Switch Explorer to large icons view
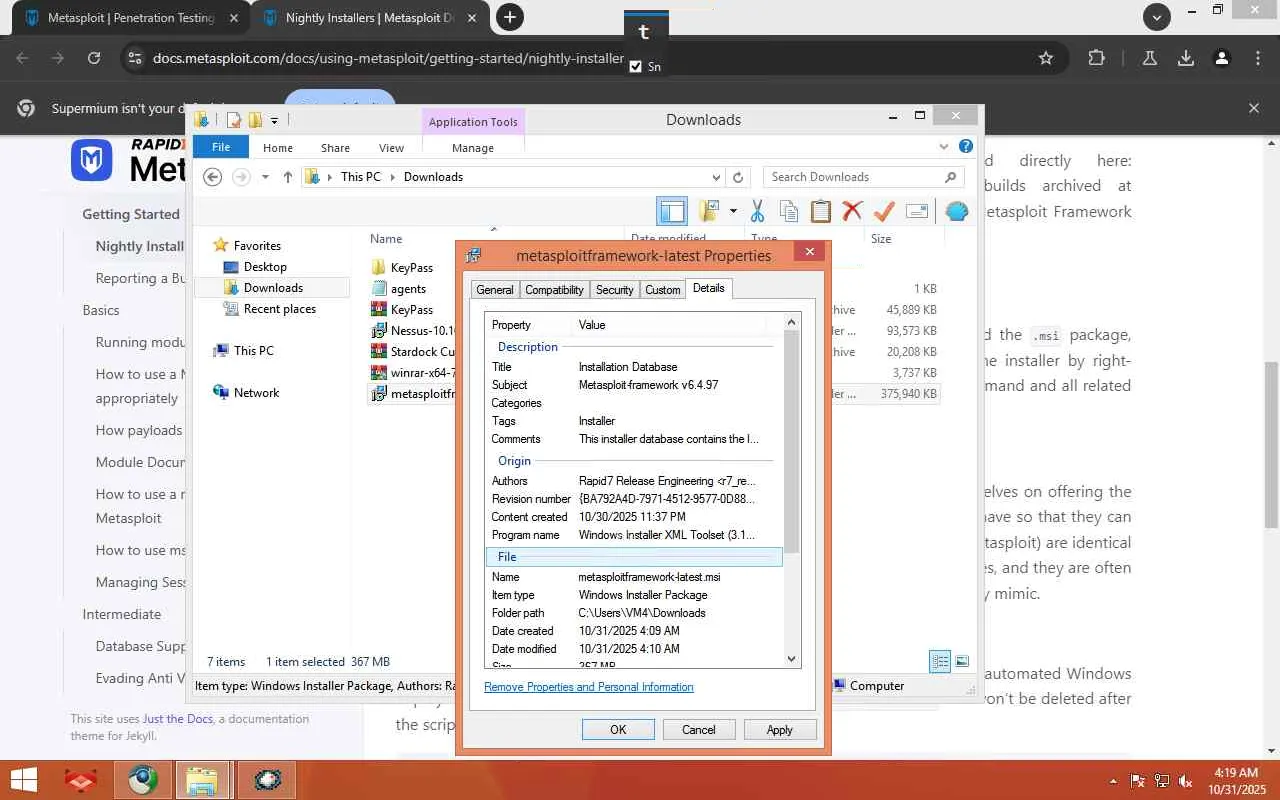This screenshot has width=1280, height=800. tap(962, 661)
